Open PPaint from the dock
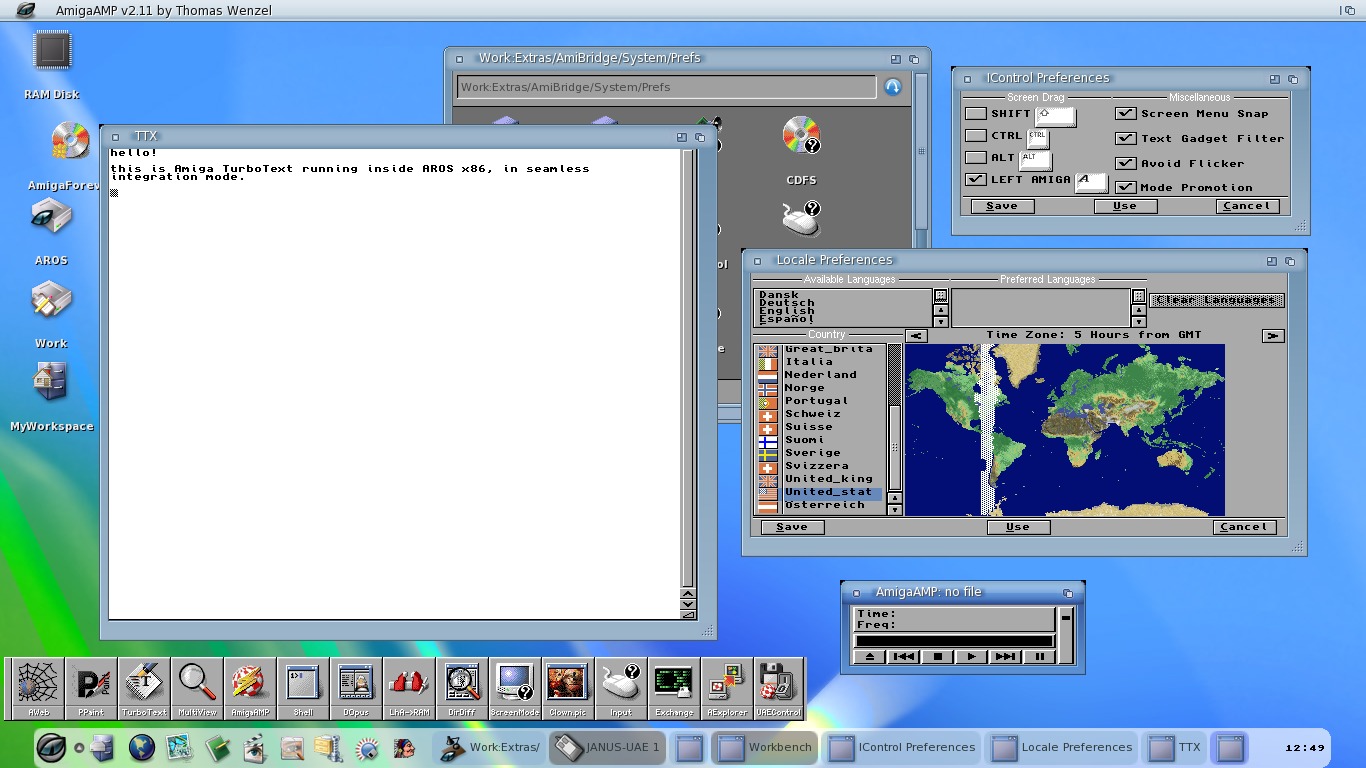The height and width of the screenshot is (768, 1366). [92, 688]
